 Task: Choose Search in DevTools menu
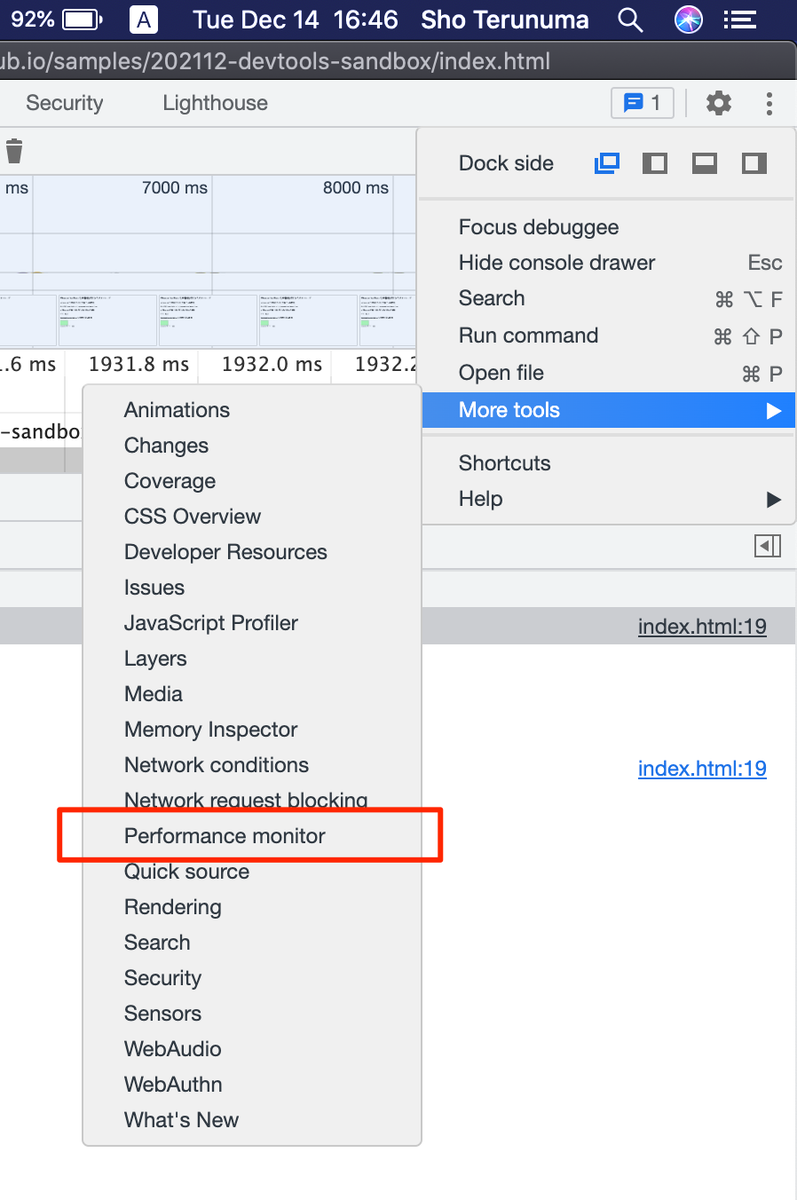click(x=608, y=298)
